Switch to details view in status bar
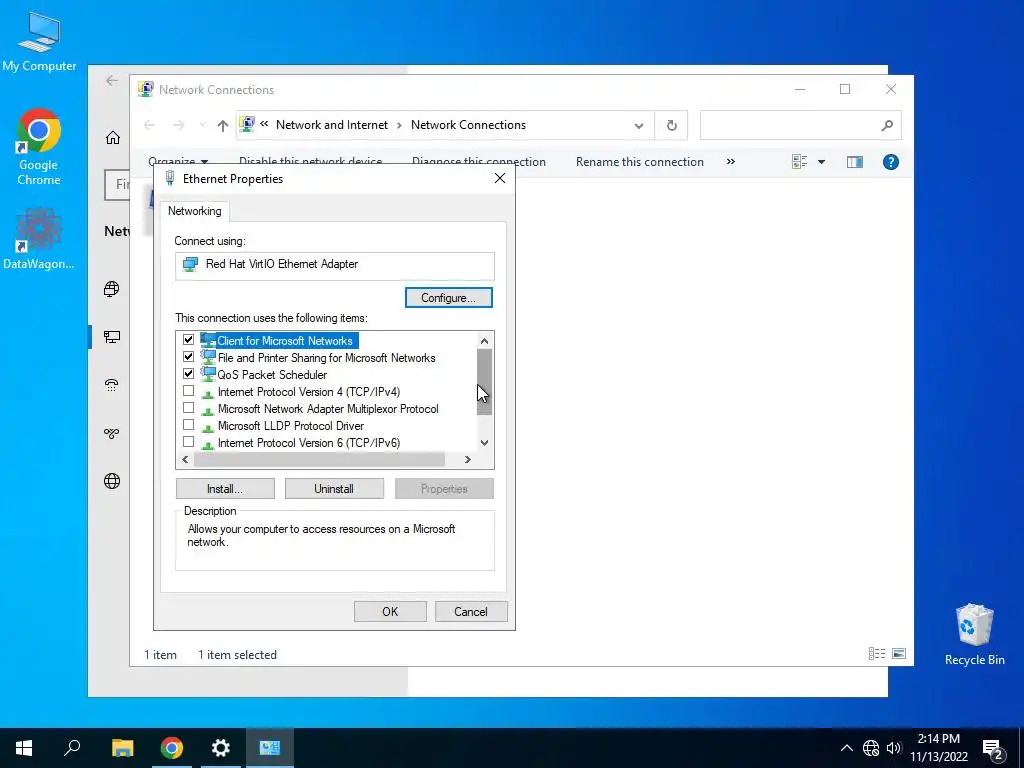This screenshot has height=768, width=1024. [876, 654]
